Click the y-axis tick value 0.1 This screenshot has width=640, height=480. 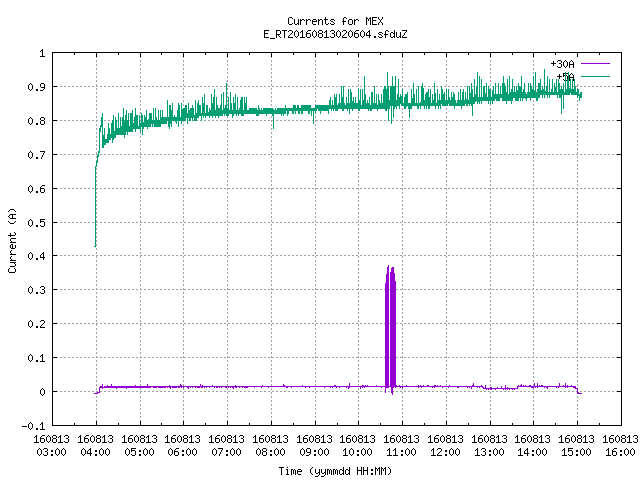36,358
